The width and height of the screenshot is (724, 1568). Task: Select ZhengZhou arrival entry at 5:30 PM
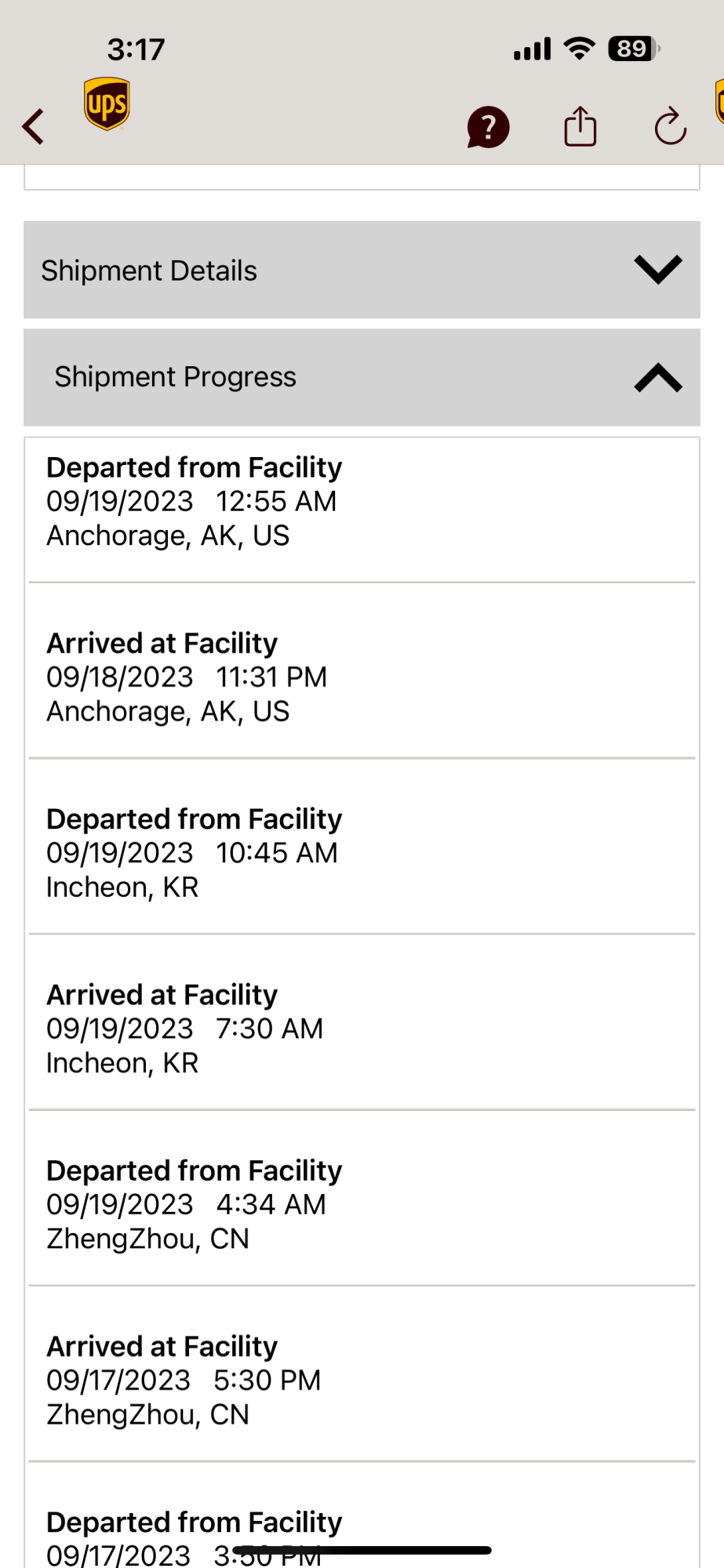(184, 1379)
